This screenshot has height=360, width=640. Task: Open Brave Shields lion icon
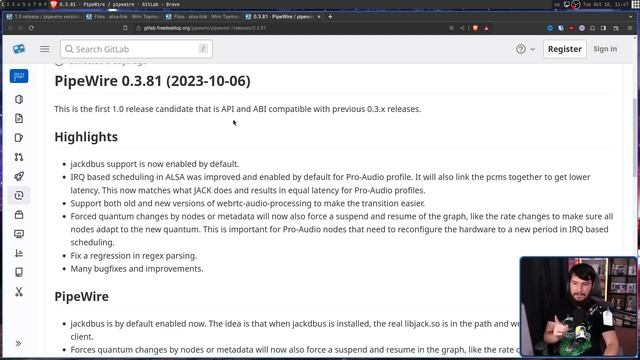click(x=475, y=28)
